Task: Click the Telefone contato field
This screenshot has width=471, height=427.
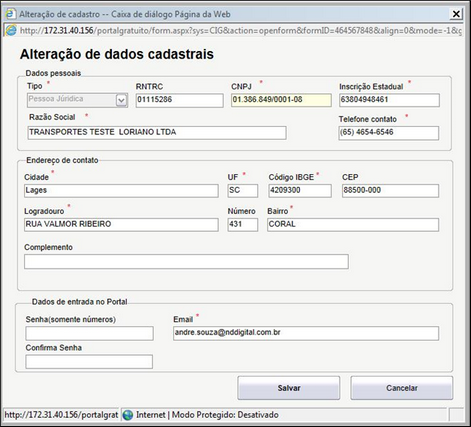Action: click(389, 133)
